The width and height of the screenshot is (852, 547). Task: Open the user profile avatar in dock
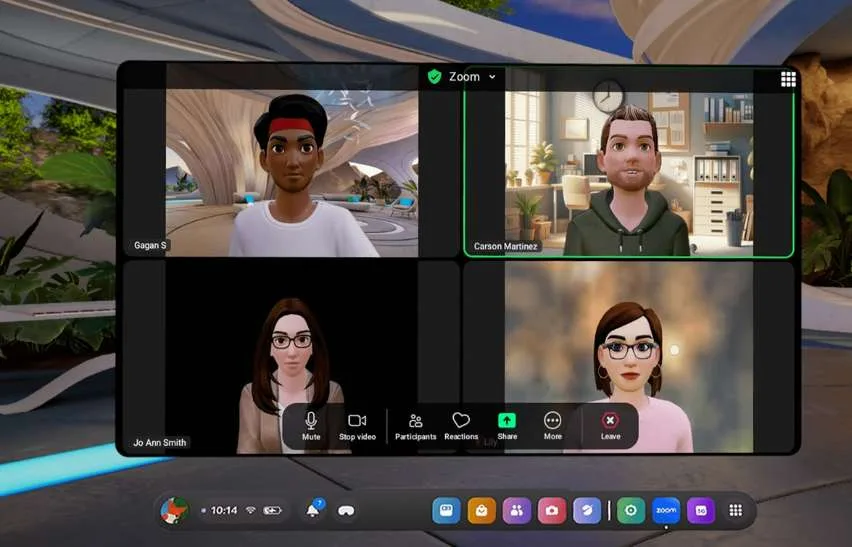tap(174, 511)
